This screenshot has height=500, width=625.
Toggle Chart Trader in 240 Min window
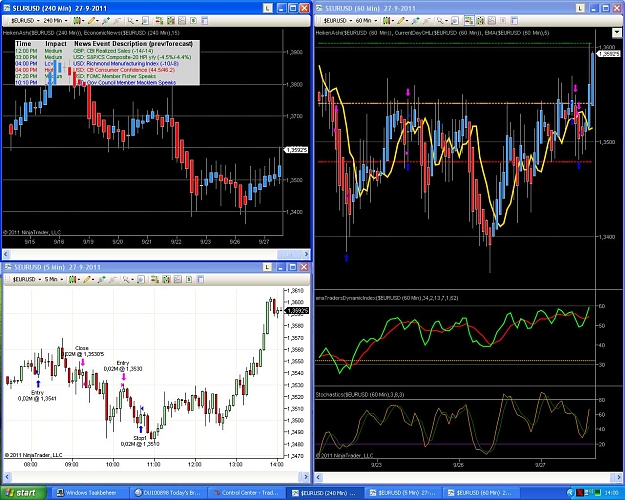(159, 20)
